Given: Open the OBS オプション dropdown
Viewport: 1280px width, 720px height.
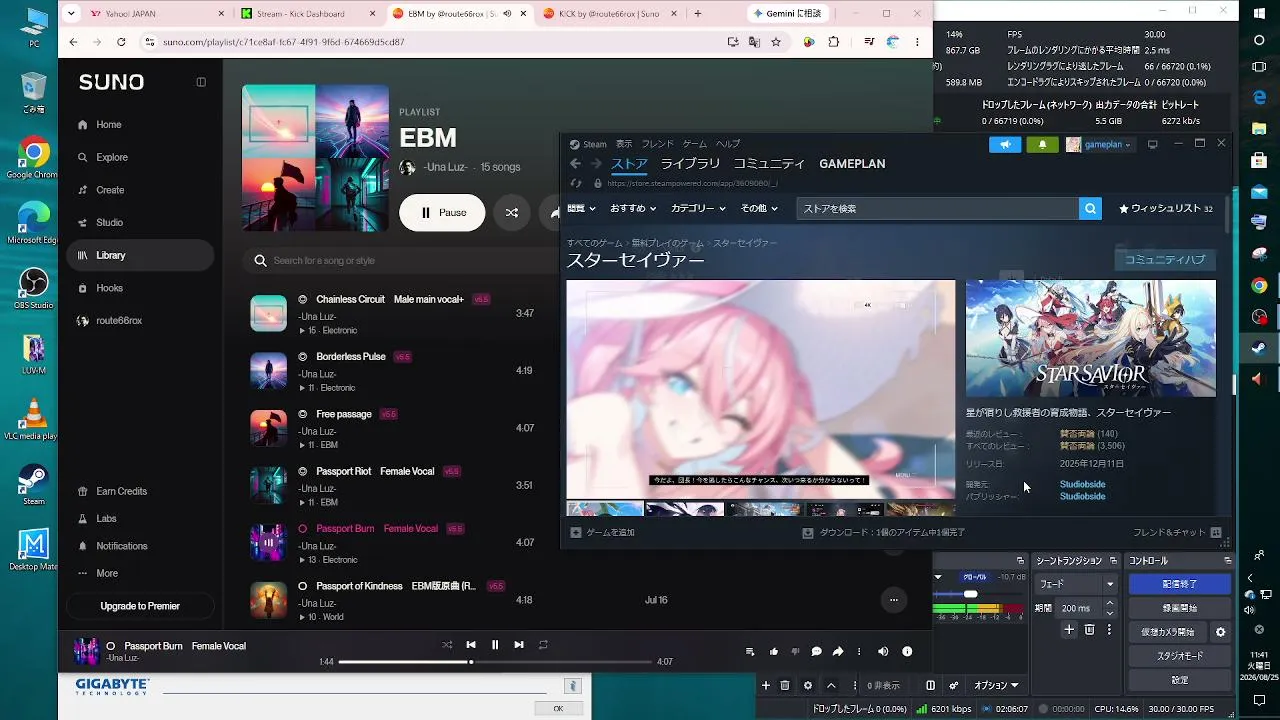Looking at the screenshot, I should pyautogui.click(x=996, y=686).
